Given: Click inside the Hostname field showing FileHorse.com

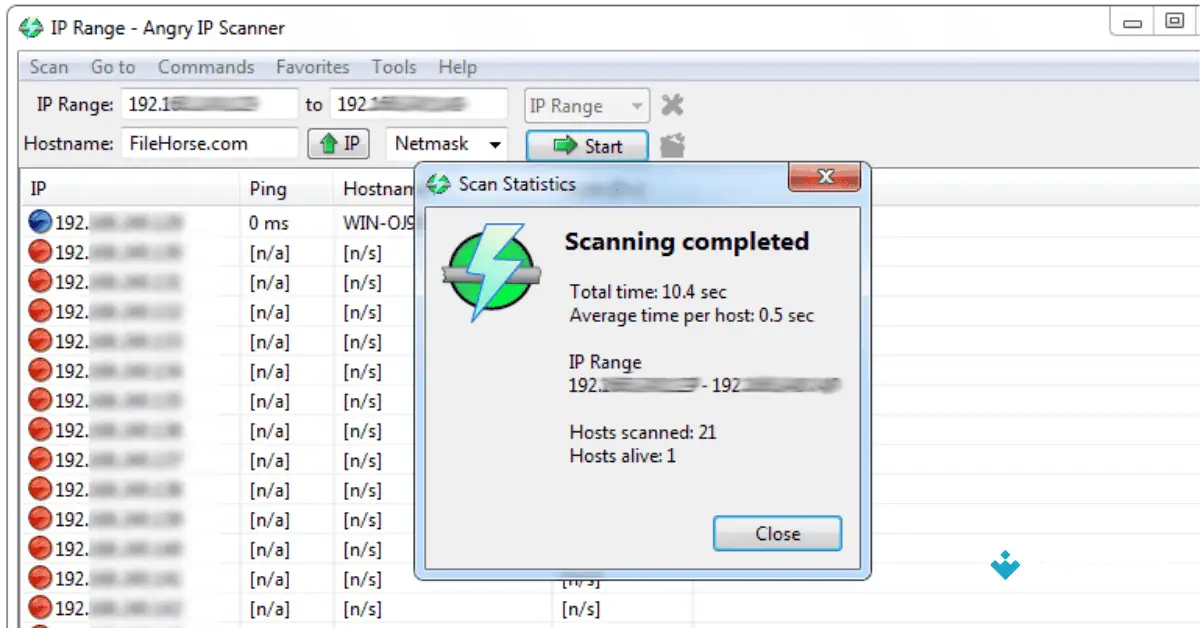Looking at the screenshot, I should tap(209, 143).
